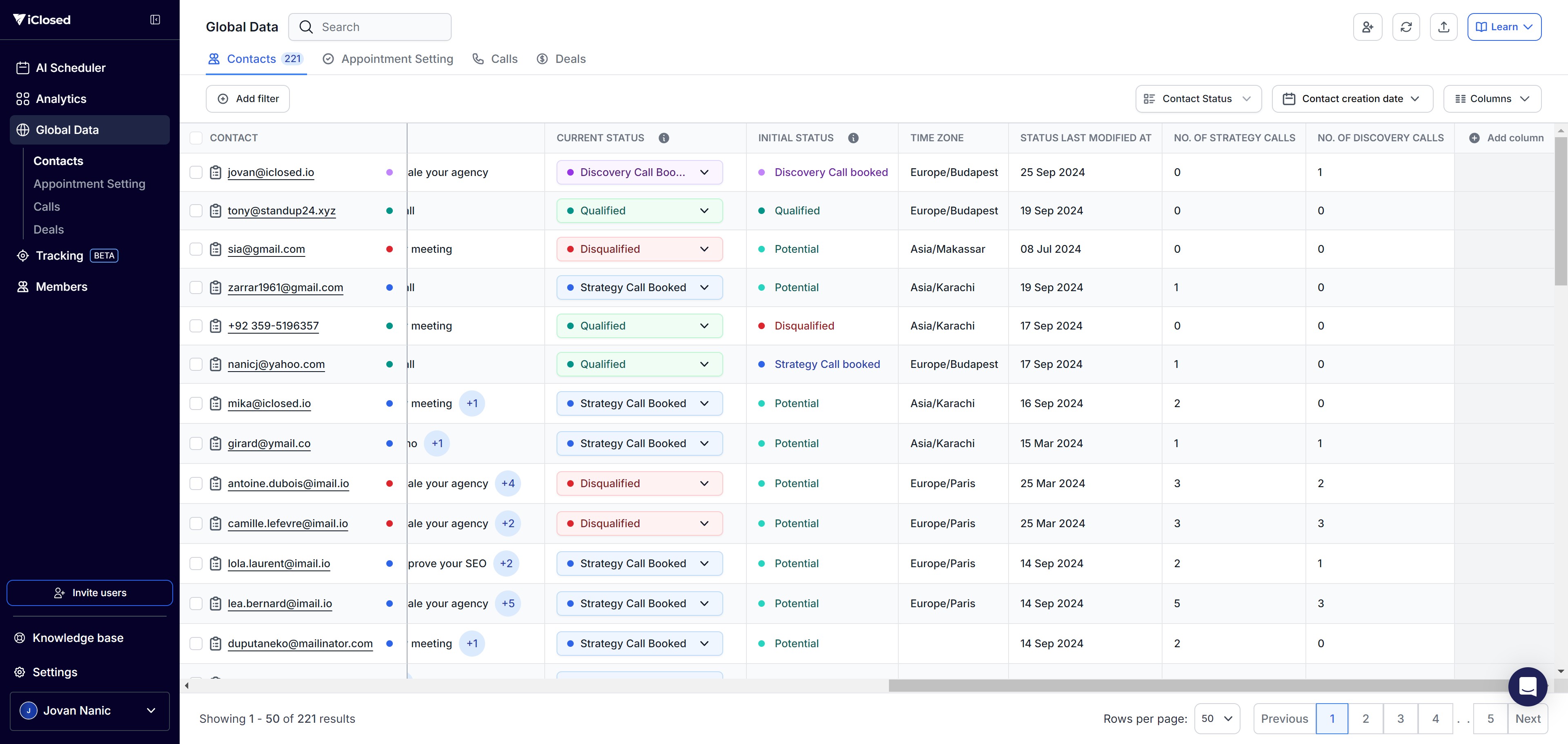1568x744 pixels.
Task: Click the export upload icon
Action: [x=1443, y=27]
